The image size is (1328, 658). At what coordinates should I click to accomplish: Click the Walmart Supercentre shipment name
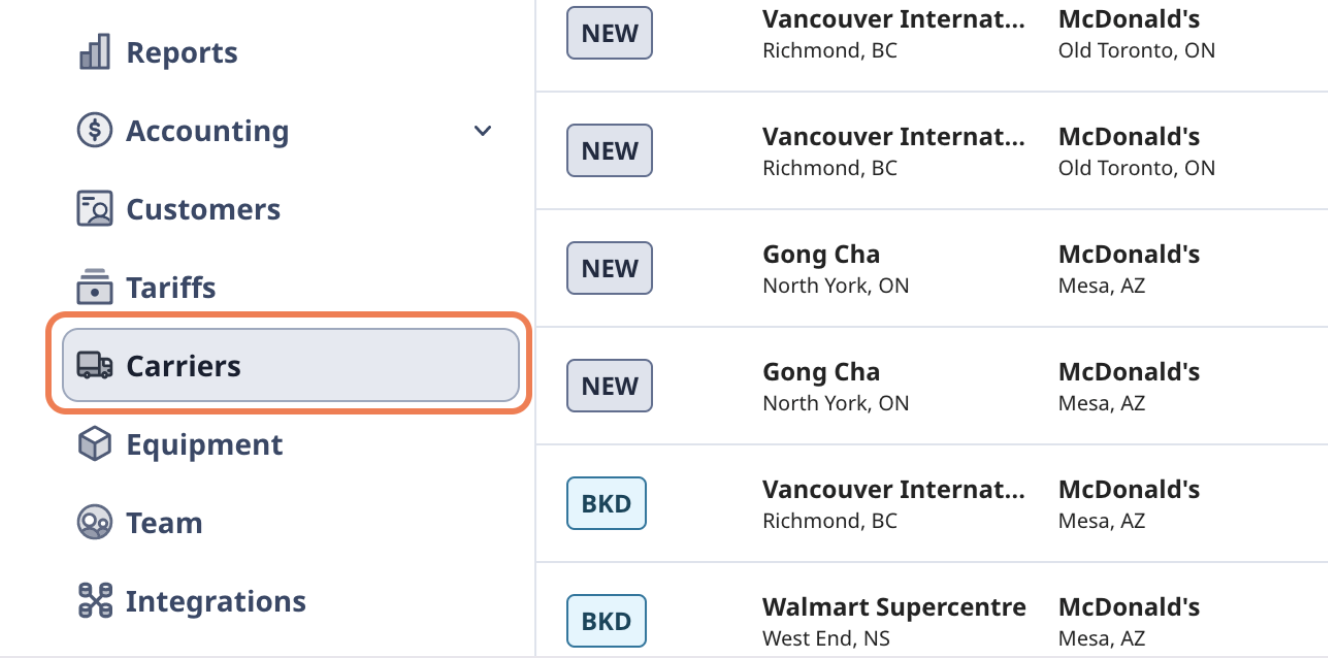click(x=894, y=606)
